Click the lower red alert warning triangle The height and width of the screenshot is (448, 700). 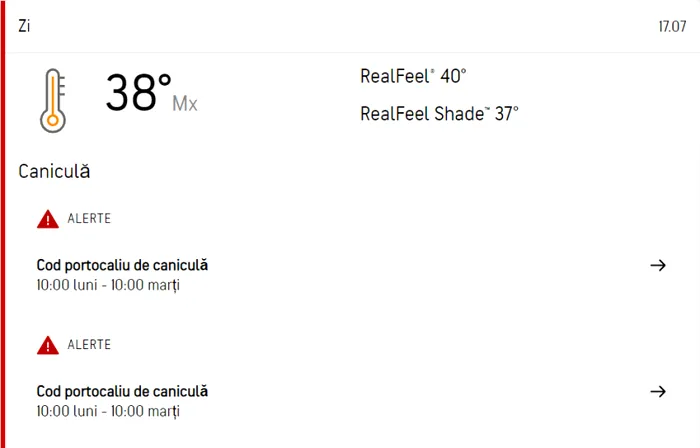tap(48, 345)
